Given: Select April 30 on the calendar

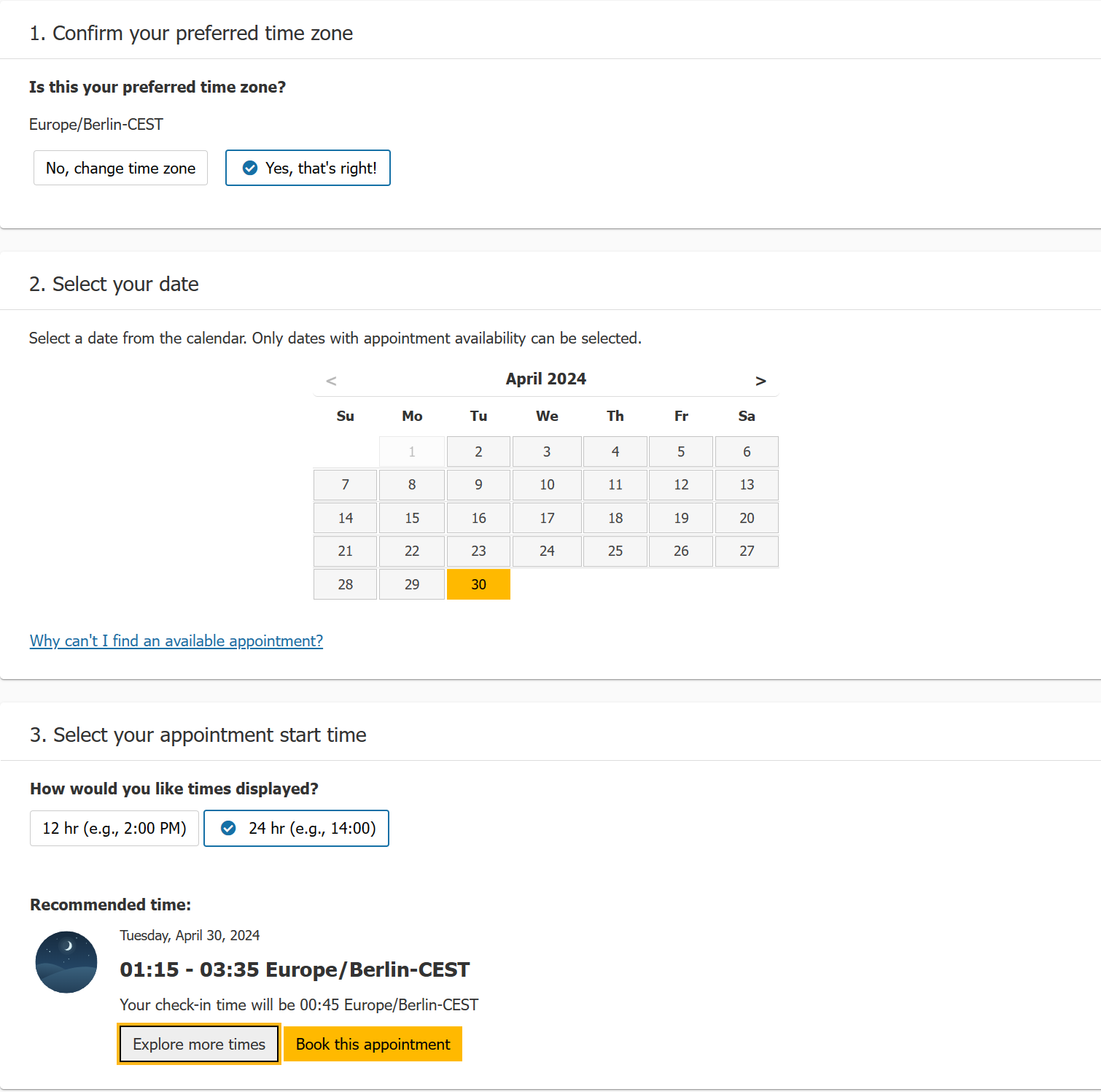Looking at the screenshot, I should point(478,584).
